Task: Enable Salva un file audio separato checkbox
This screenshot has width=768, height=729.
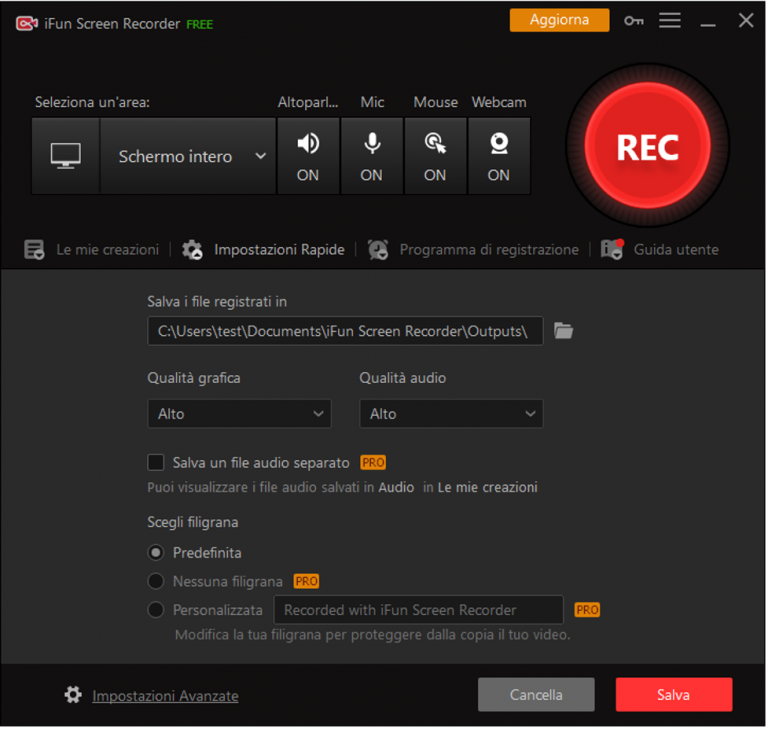Action: pyautogui.click(x=156, y=462)
